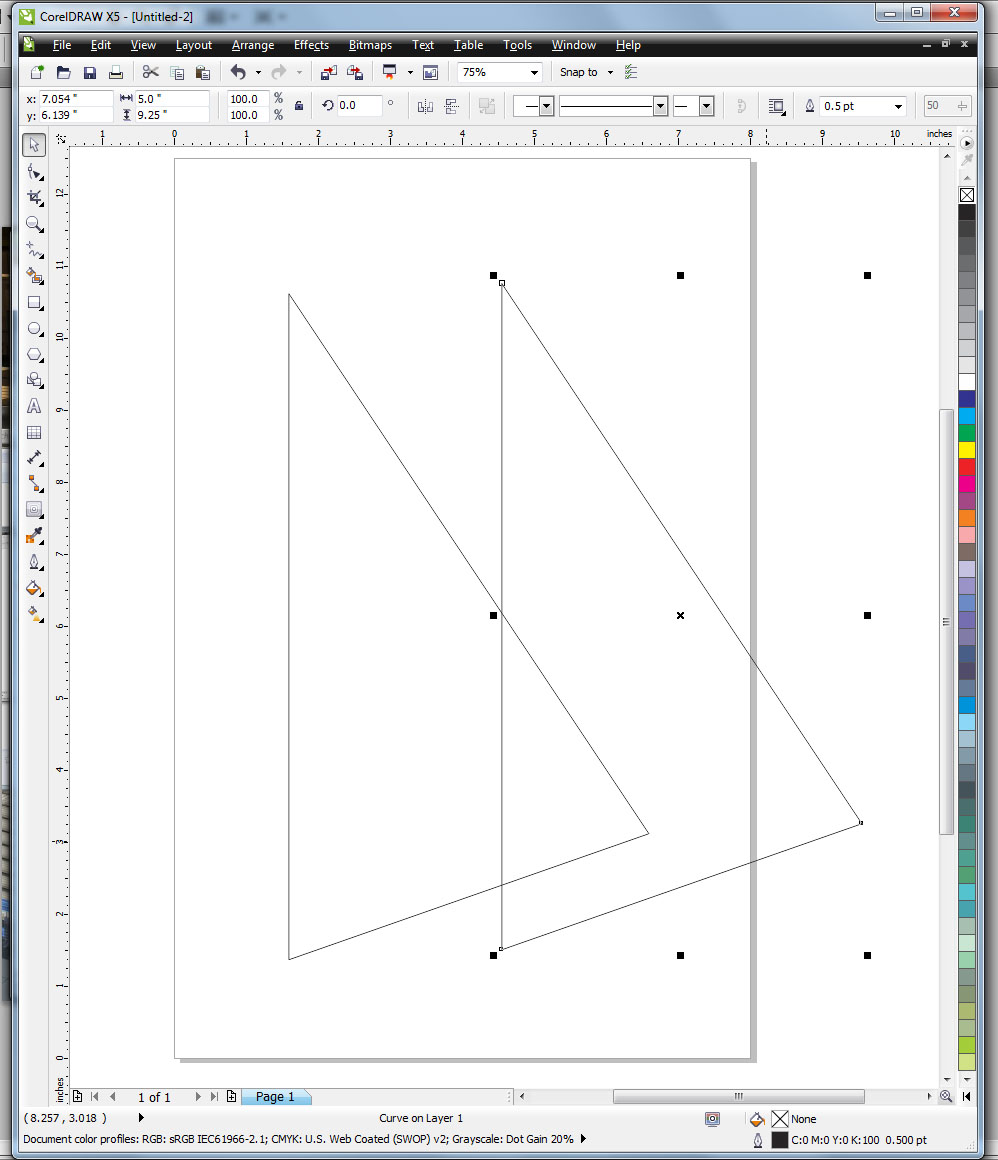The image size is (998, 1160).
Task: Expand the status bar info arrow
Action: coord(141,1118)
